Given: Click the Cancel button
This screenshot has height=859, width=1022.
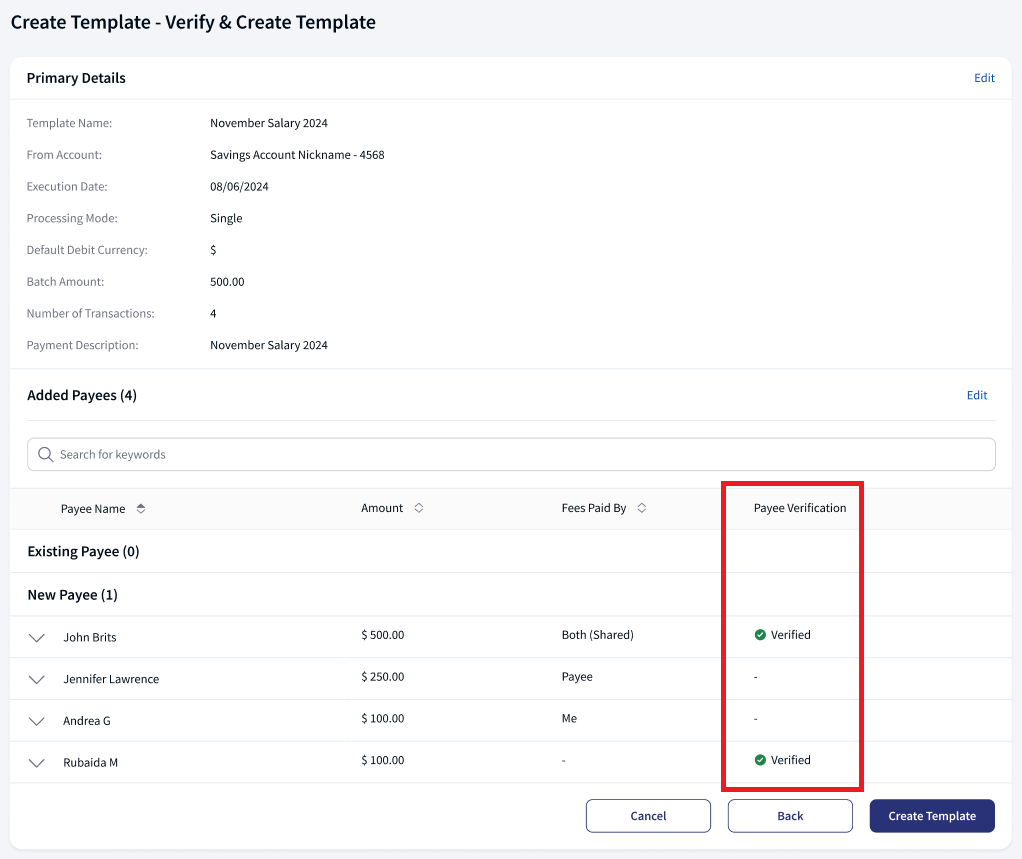Looking at the screenshot, I should coord(648,816).
